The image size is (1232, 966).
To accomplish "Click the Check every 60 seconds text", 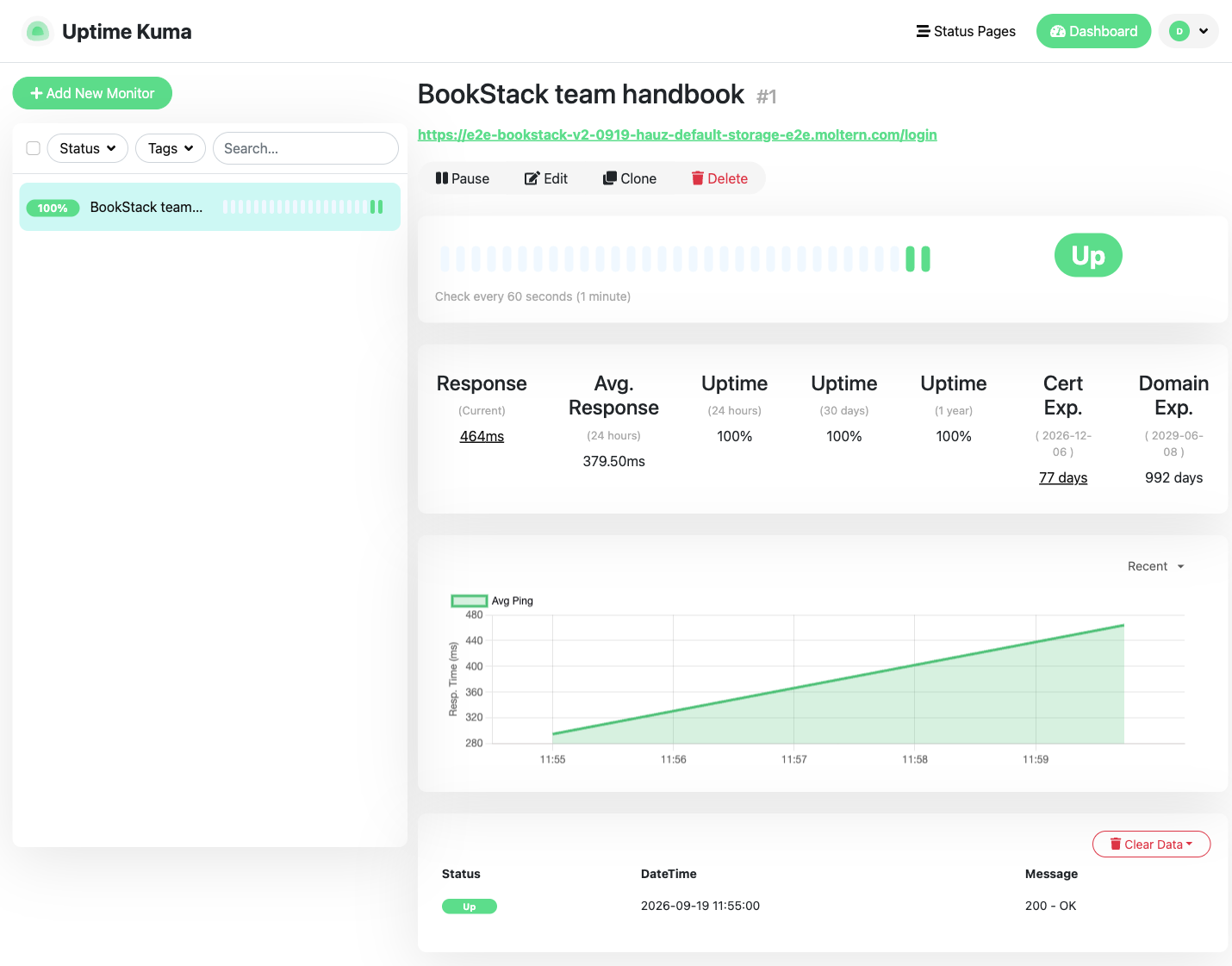I will click(532, 296).
